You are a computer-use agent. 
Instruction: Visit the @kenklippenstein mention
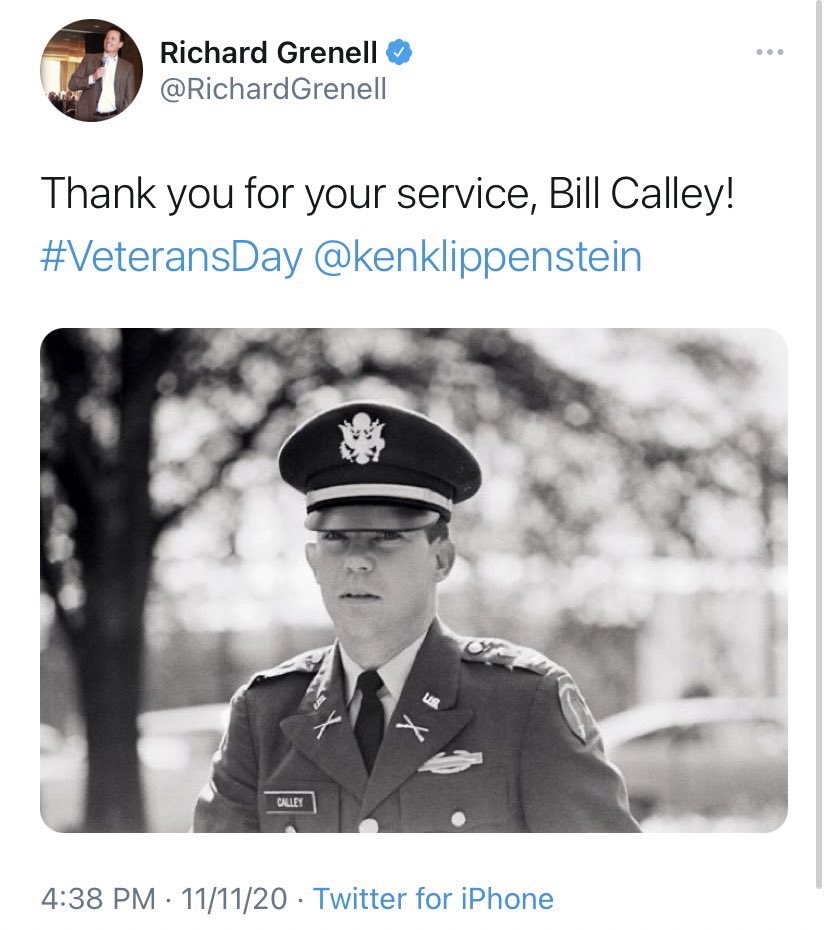(478, 257)
